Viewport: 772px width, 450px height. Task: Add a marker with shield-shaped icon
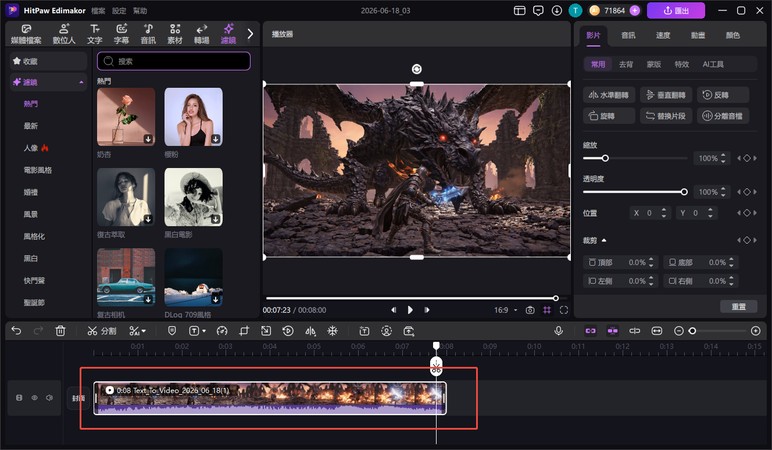(172, 331)
